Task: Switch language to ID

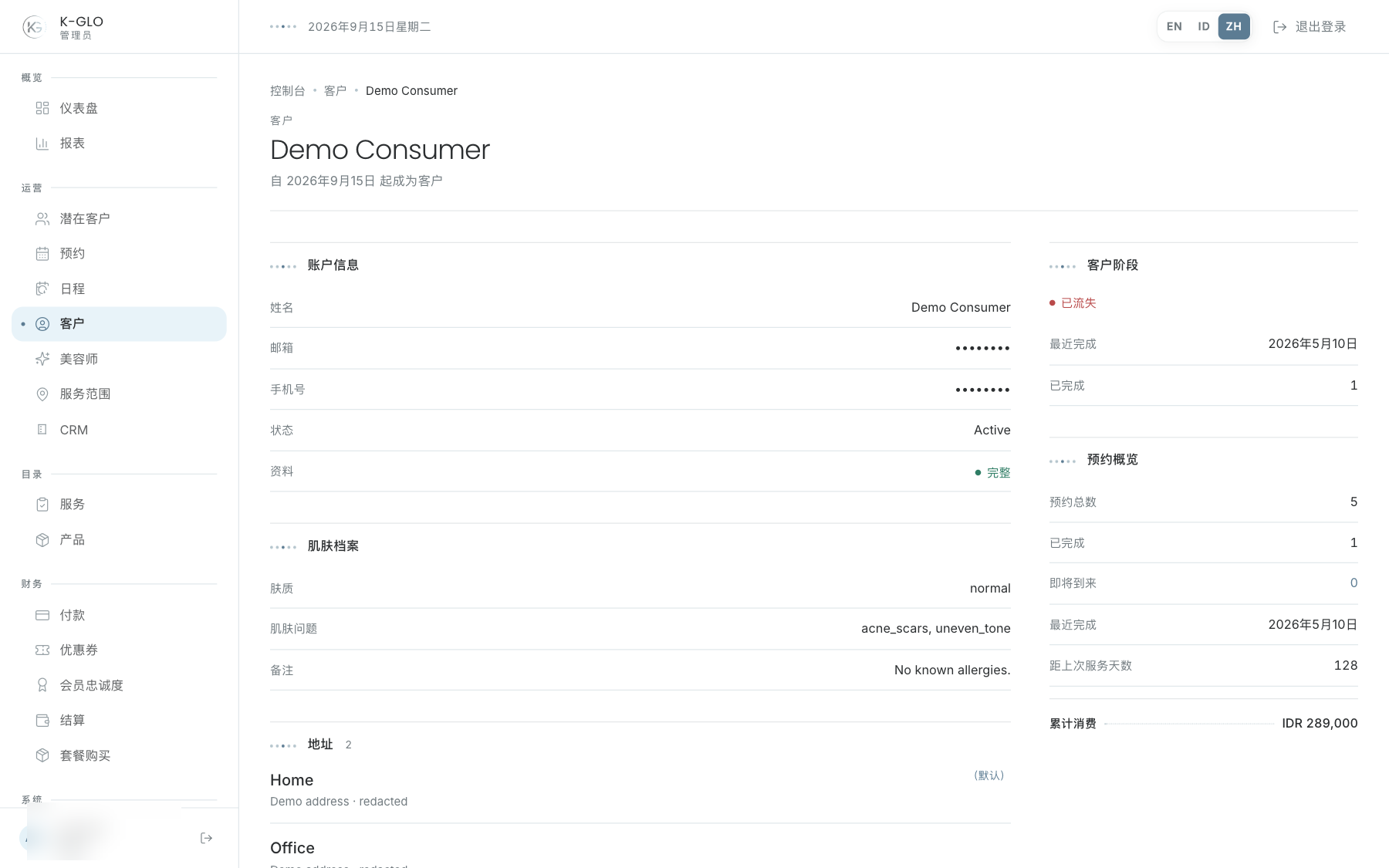Action: pyautogui.click(x=1203, y=26)
